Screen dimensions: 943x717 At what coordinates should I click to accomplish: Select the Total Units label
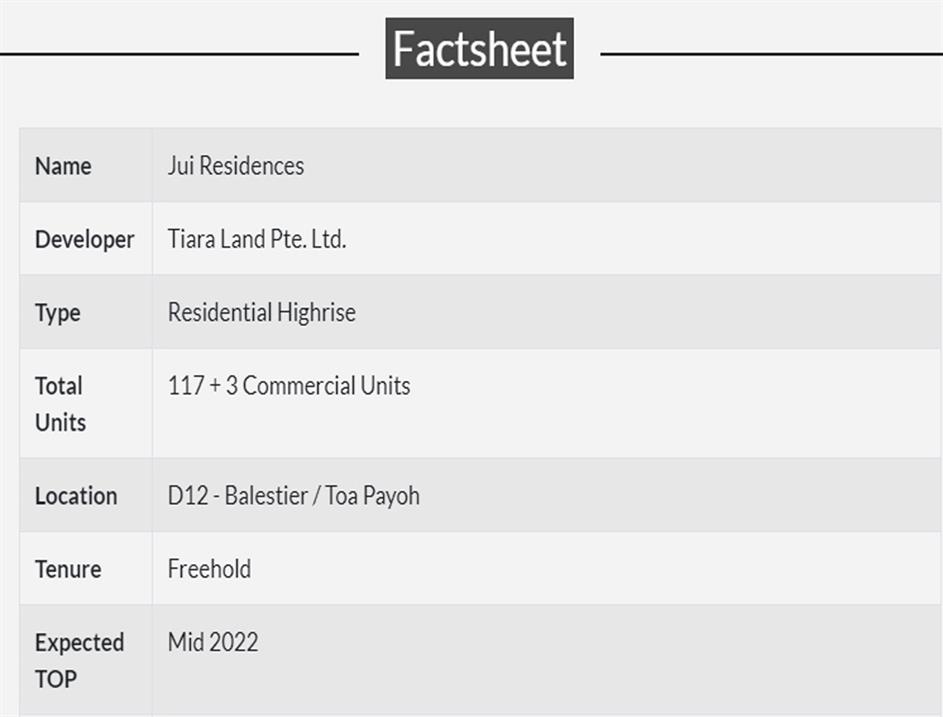point(60,404)
